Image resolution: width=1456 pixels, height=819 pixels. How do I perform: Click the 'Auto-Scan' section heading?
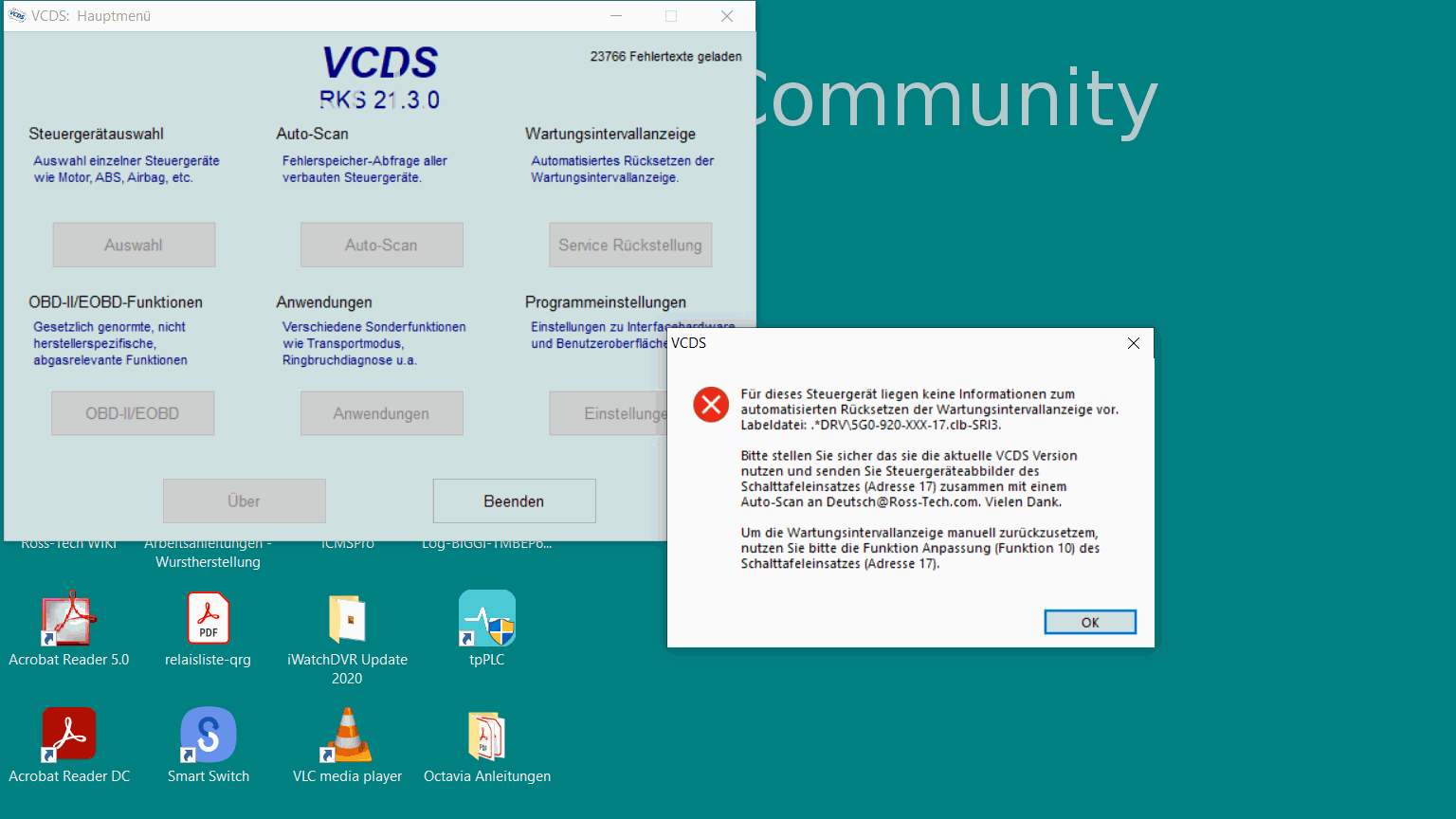312,134
